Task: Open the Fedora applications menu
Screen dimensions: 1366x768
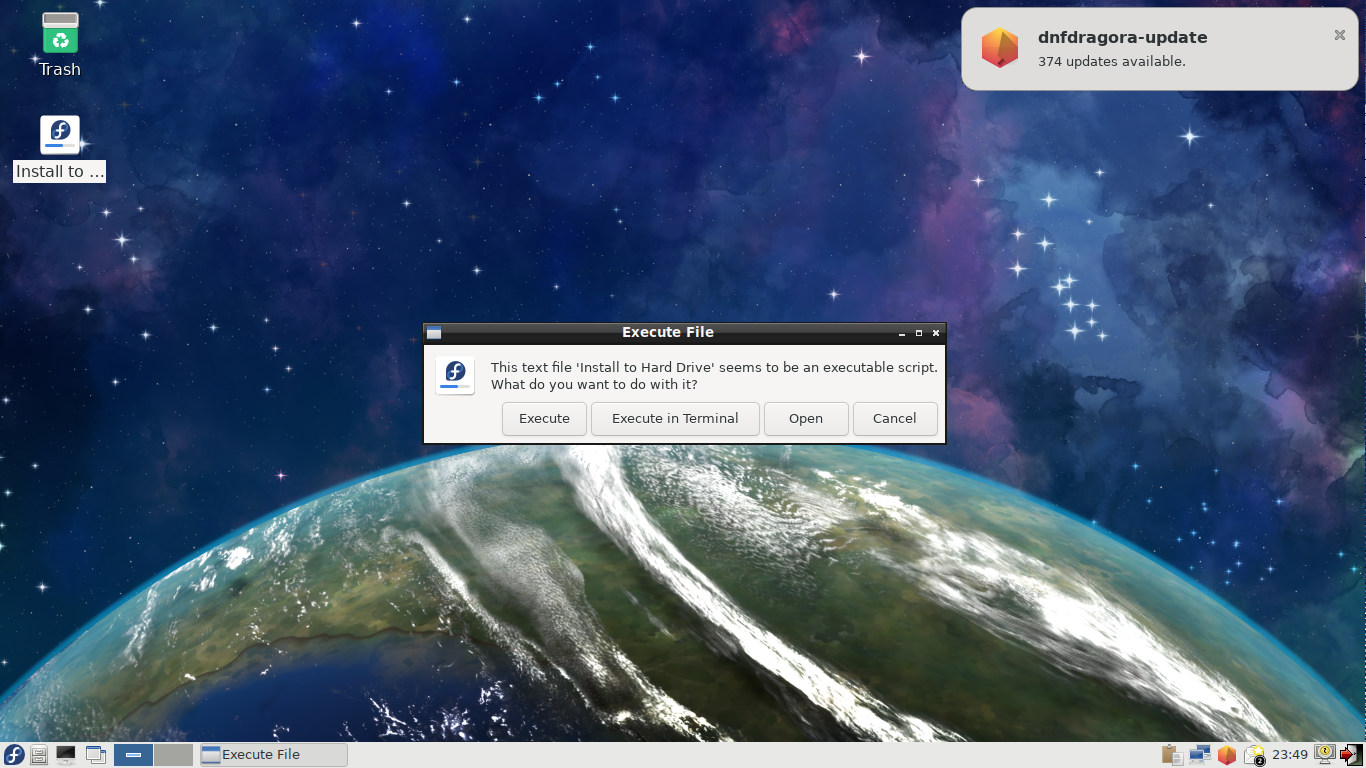Action: pos(14,755)
